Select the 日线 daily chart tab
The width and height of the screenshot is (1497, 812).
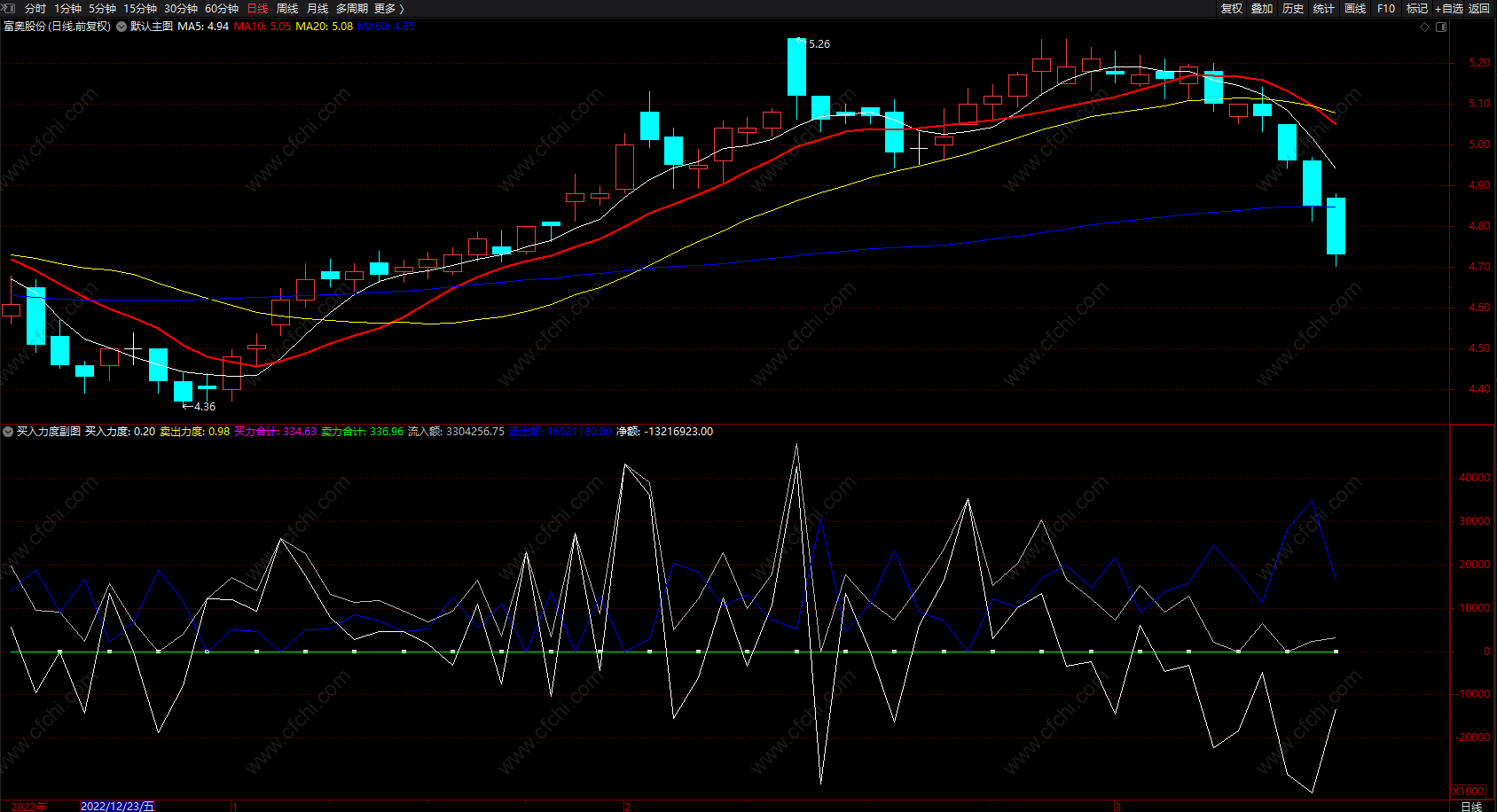click(x=257, y=8)
